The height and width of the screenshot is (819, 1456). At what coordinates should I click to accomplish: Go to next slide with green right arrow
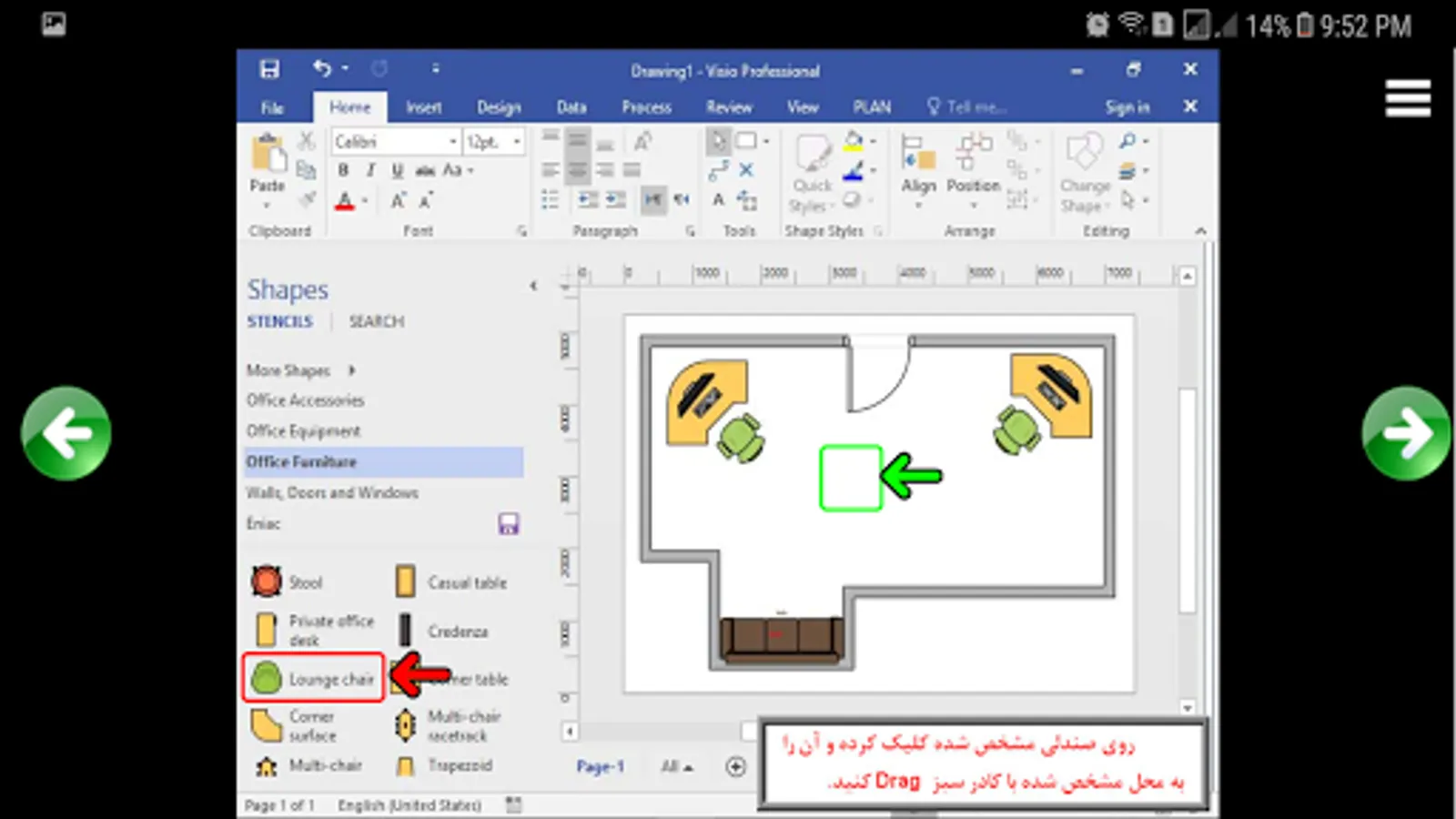click(1407, 433)
